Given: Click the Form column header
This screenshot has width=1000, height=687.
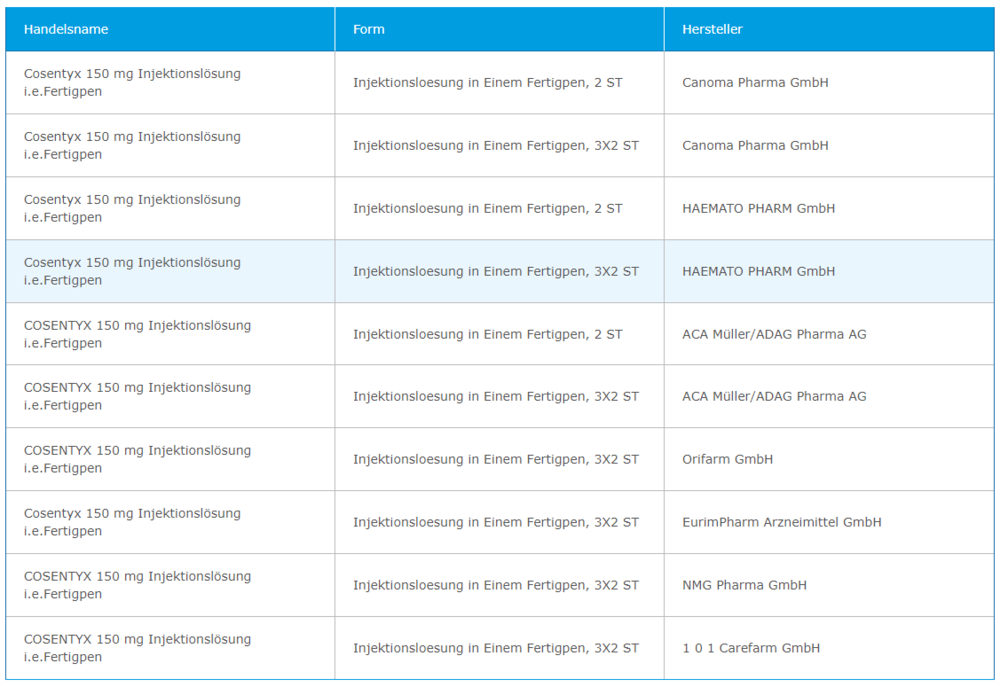Looking at the screenshot, I should tap(369, 29).
